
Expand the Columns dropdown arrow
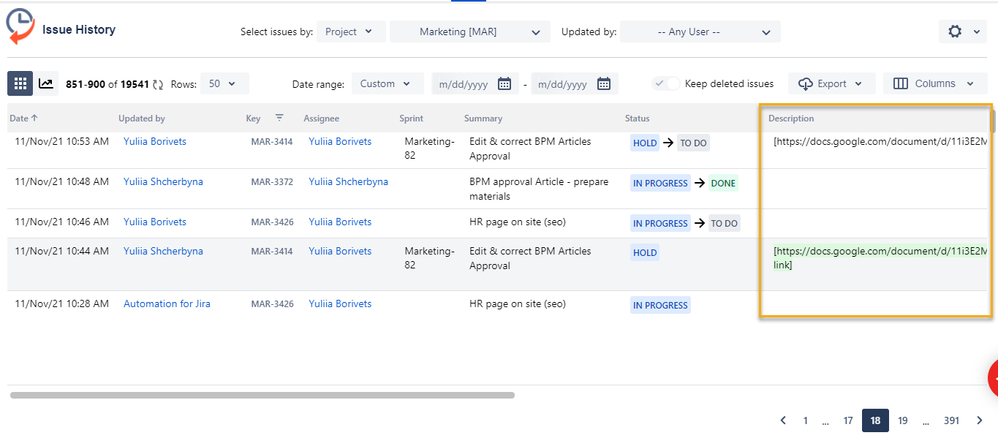(x=969, y=84)
